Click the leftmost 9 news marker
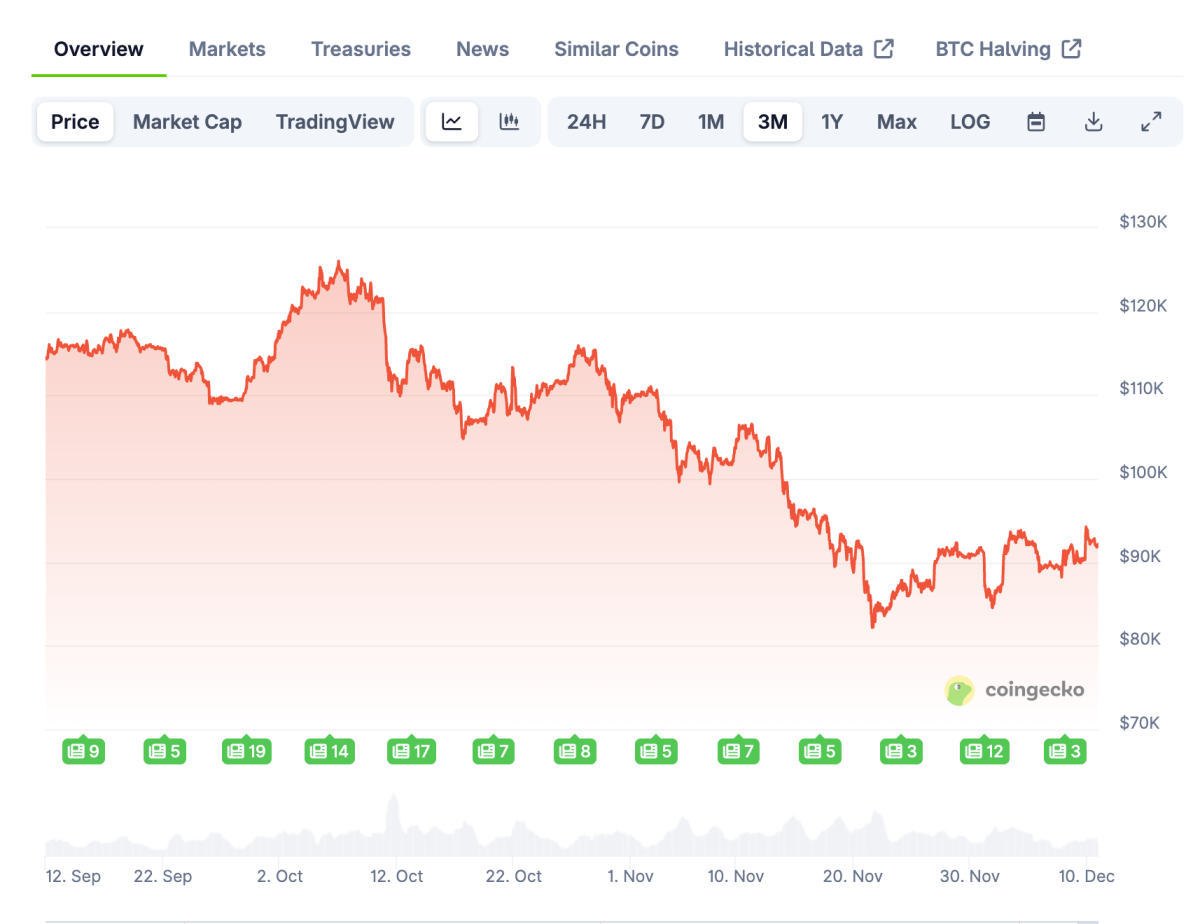This screenshot has width=1200, height=924. coord(84,750)
